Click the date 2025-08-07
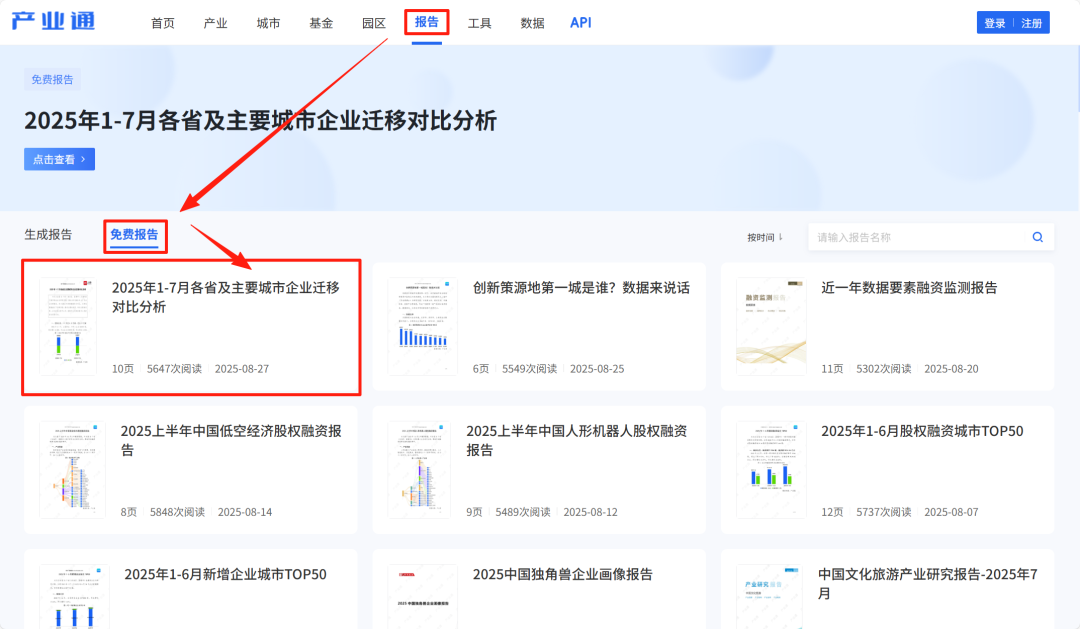Screen dimensions: 1080x629 pyautogui.click(x=951, y=512)
